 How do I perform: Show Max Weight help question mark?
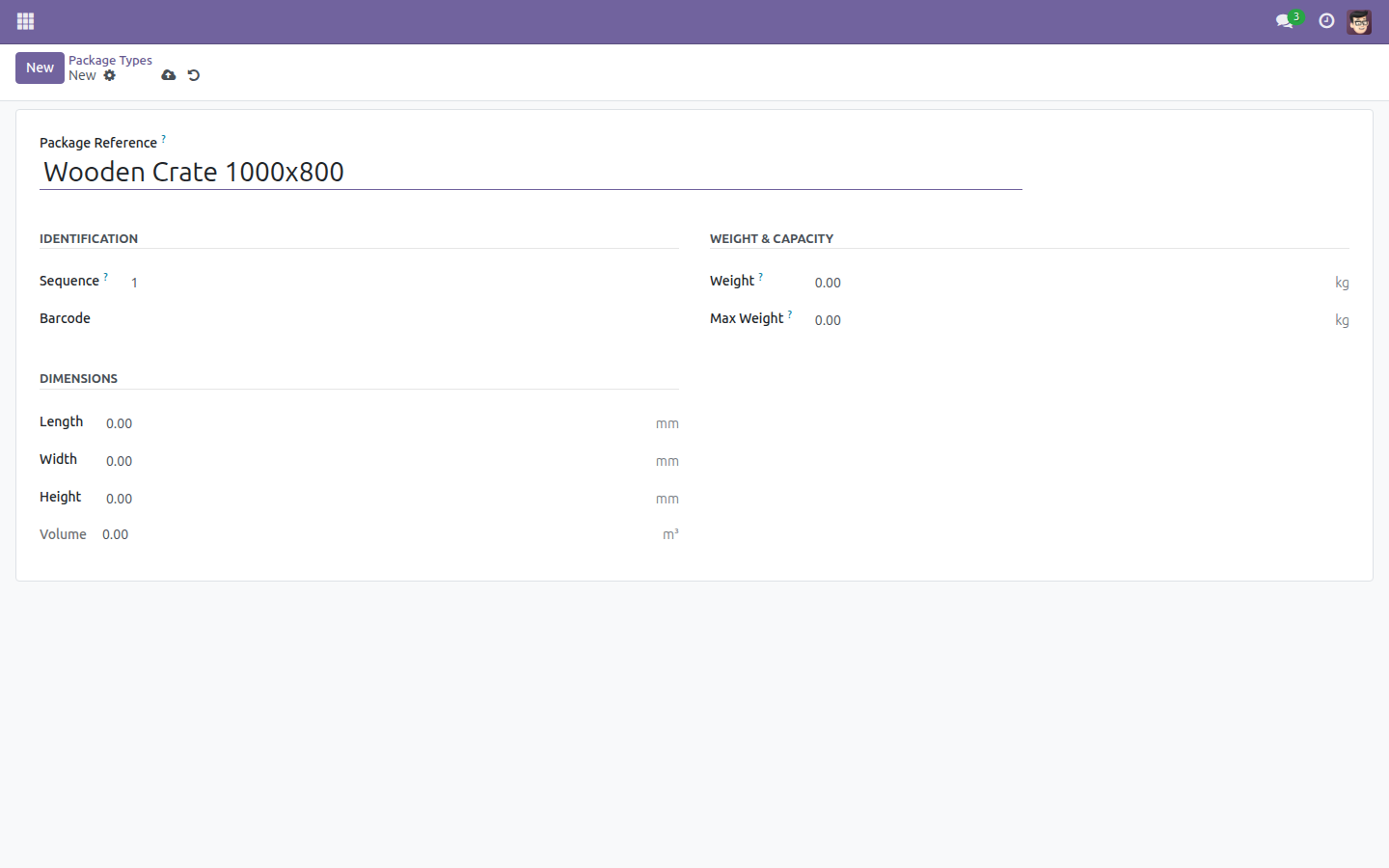click(x=790, y=314)
